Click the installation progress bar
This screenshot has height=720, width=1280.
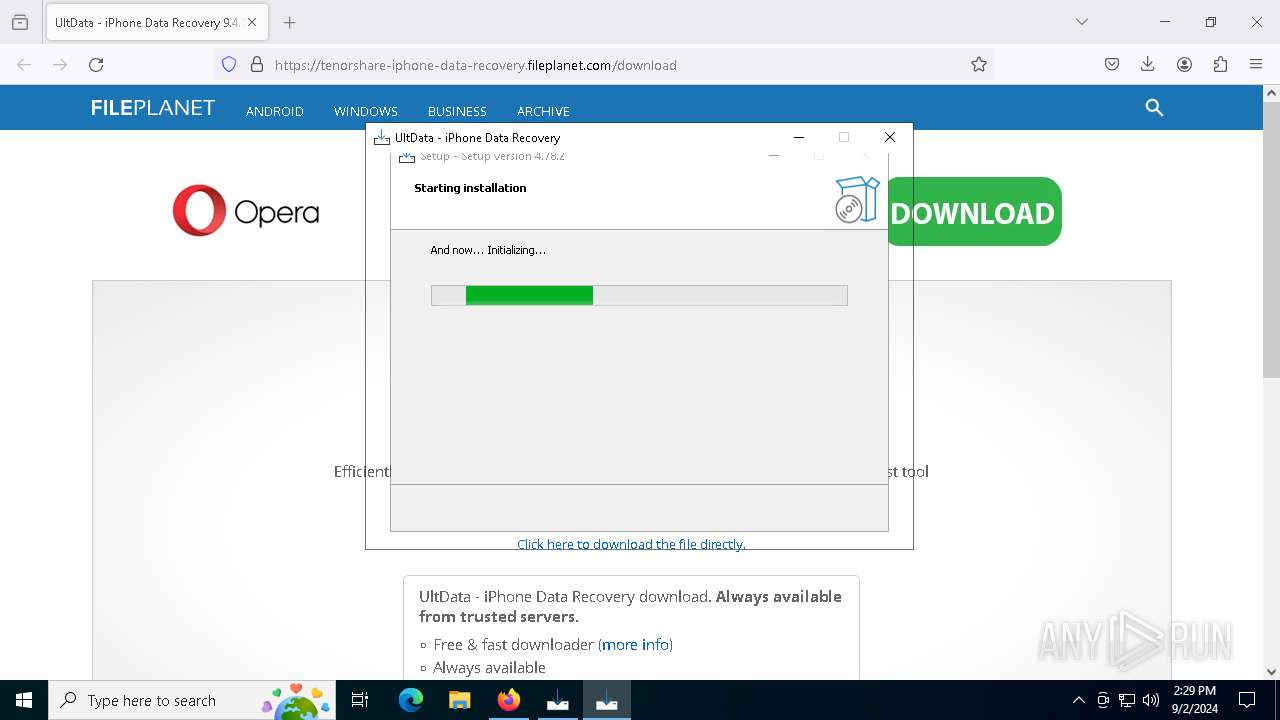[639, 295]
